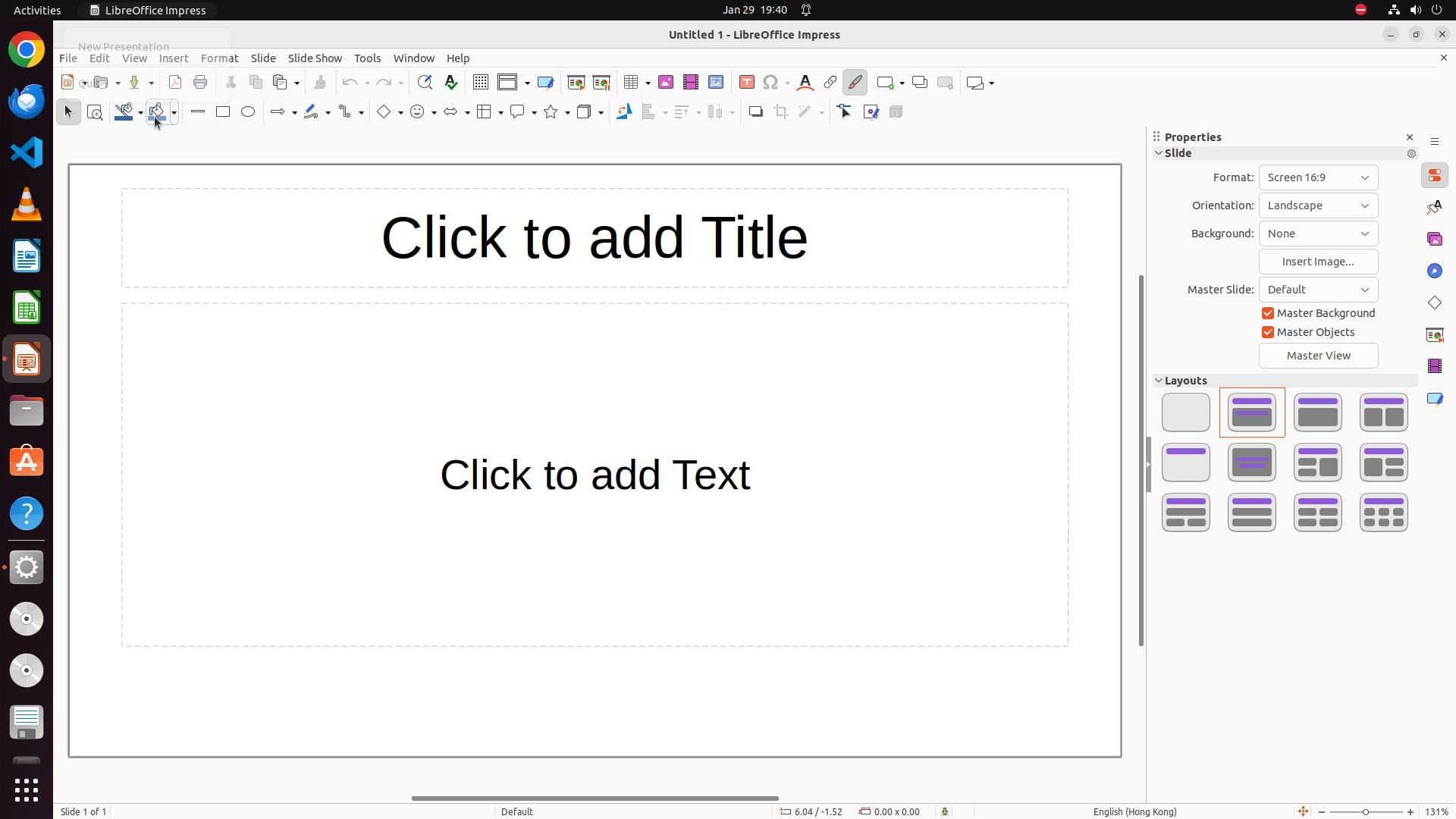Open the Orientation dropdown Landscape
The height and width of the screenshot is (819, 1456).
tap(1319, 206)
